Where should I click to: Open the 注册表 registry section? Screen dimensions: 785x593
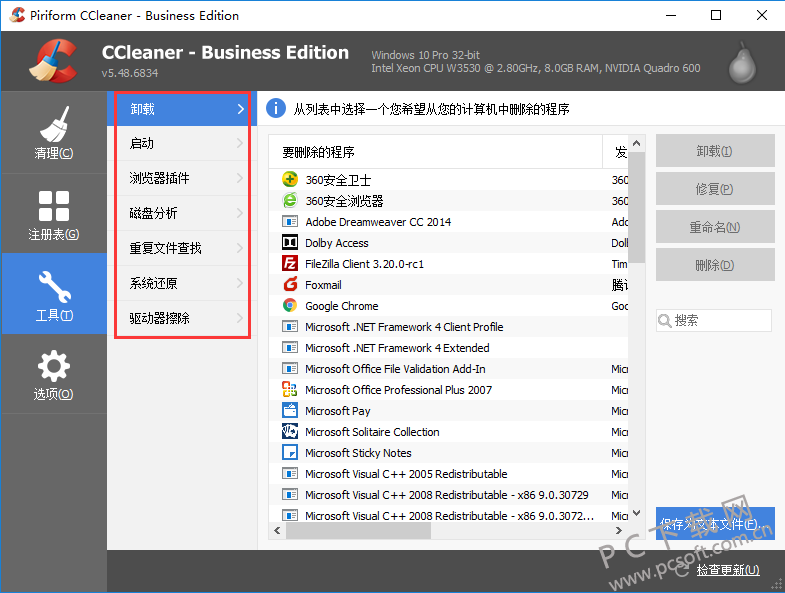54,214
